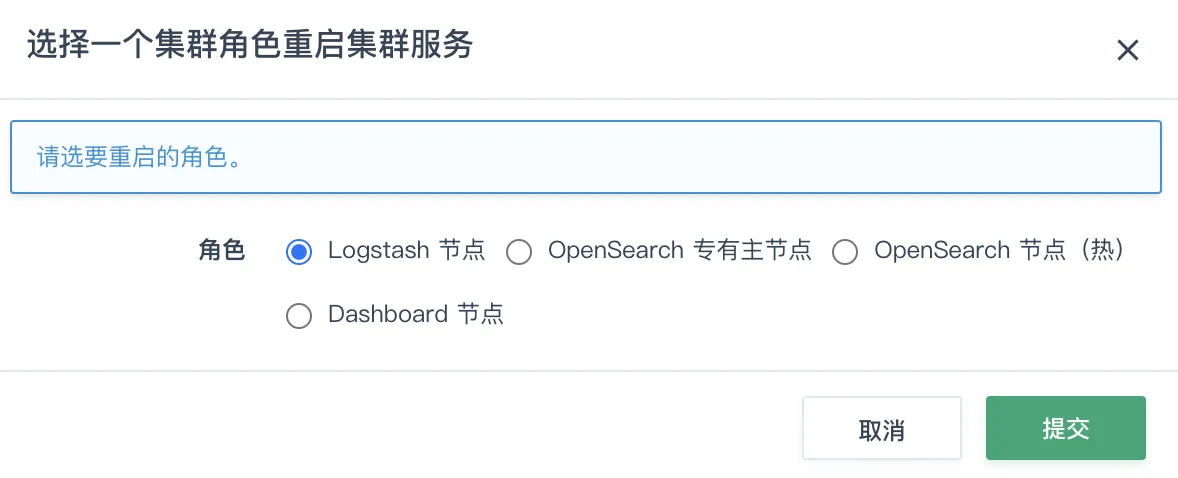Click the OpenSearch 节点（热）text label
1178x478 pixels.
(1001, 250)
